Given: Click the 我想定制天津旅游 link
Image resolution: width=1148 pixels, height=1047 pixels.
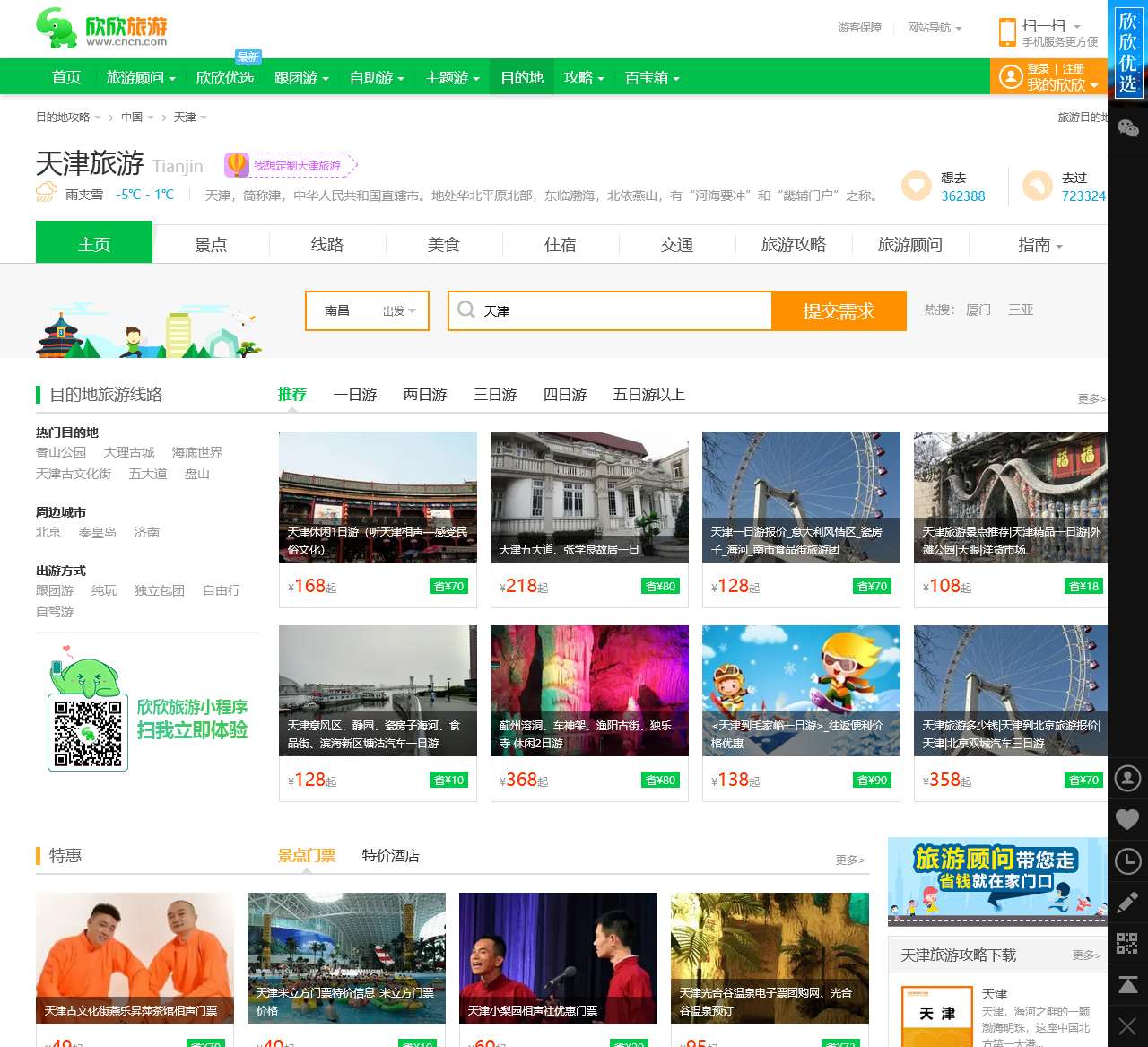Looking at the screenshot, I should (291, 166).
